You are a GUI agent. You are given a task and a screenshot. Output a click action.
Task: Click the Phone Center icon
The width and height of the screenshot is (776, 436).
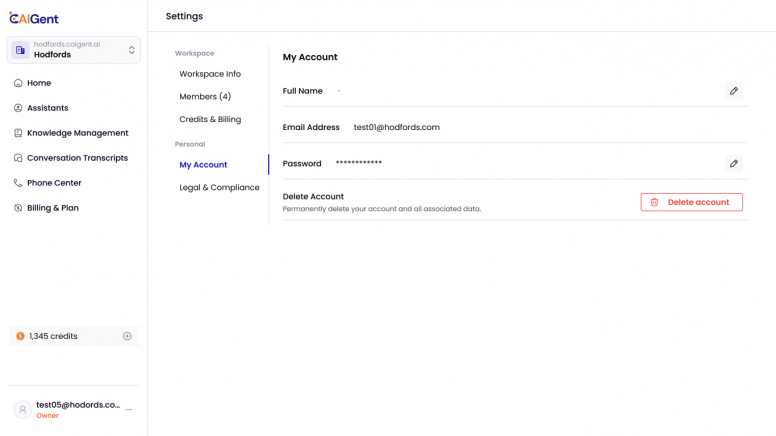18,183
